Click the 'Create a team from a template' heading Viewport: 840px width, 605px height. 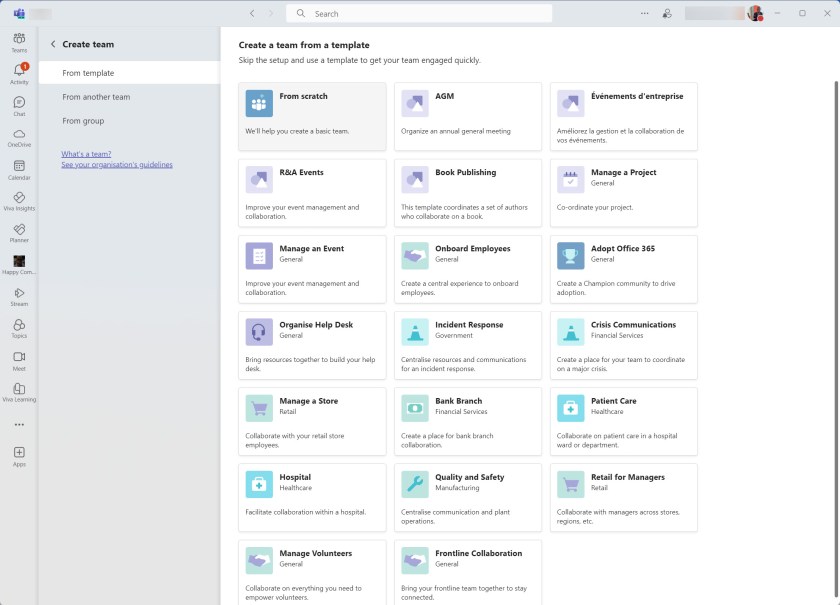click(x=304, y=45)
